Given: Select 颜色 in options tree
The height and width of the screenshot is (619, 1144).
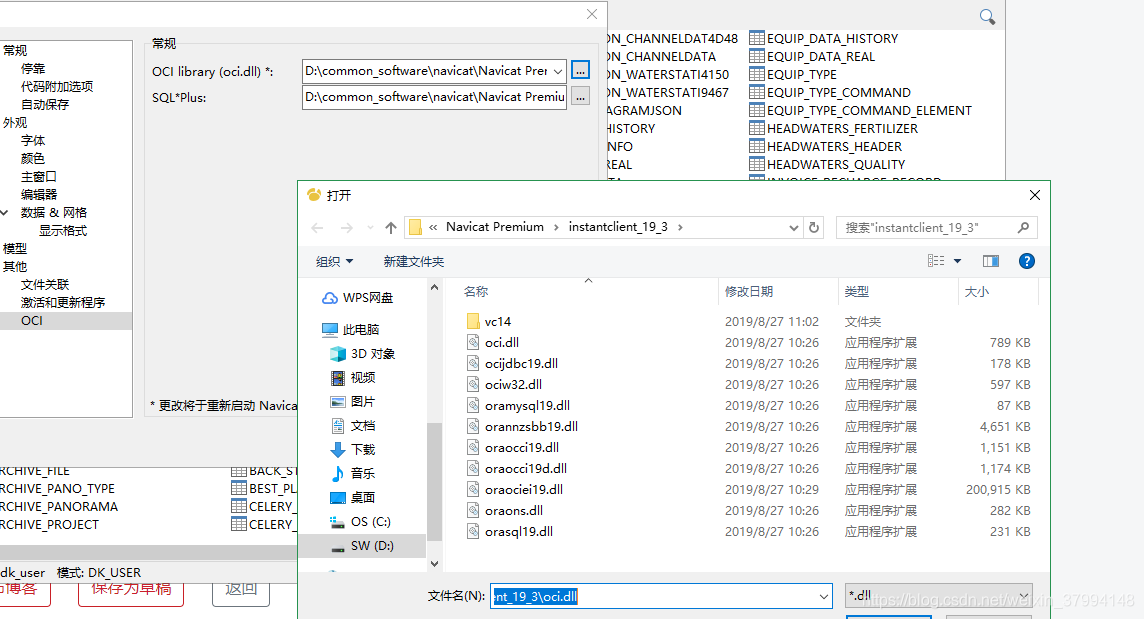Looking at the screenshot, I should click(33, 158).
